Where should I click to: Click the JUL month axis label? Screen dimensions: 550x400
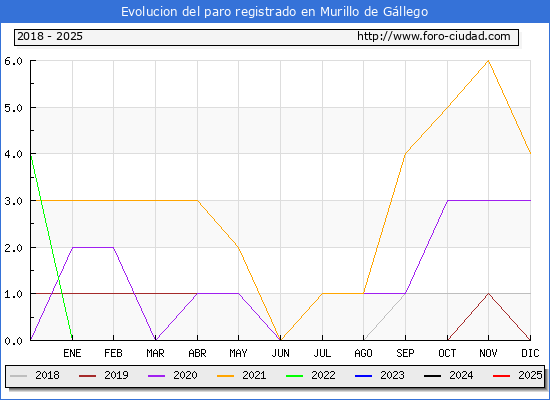coord(322,353)
